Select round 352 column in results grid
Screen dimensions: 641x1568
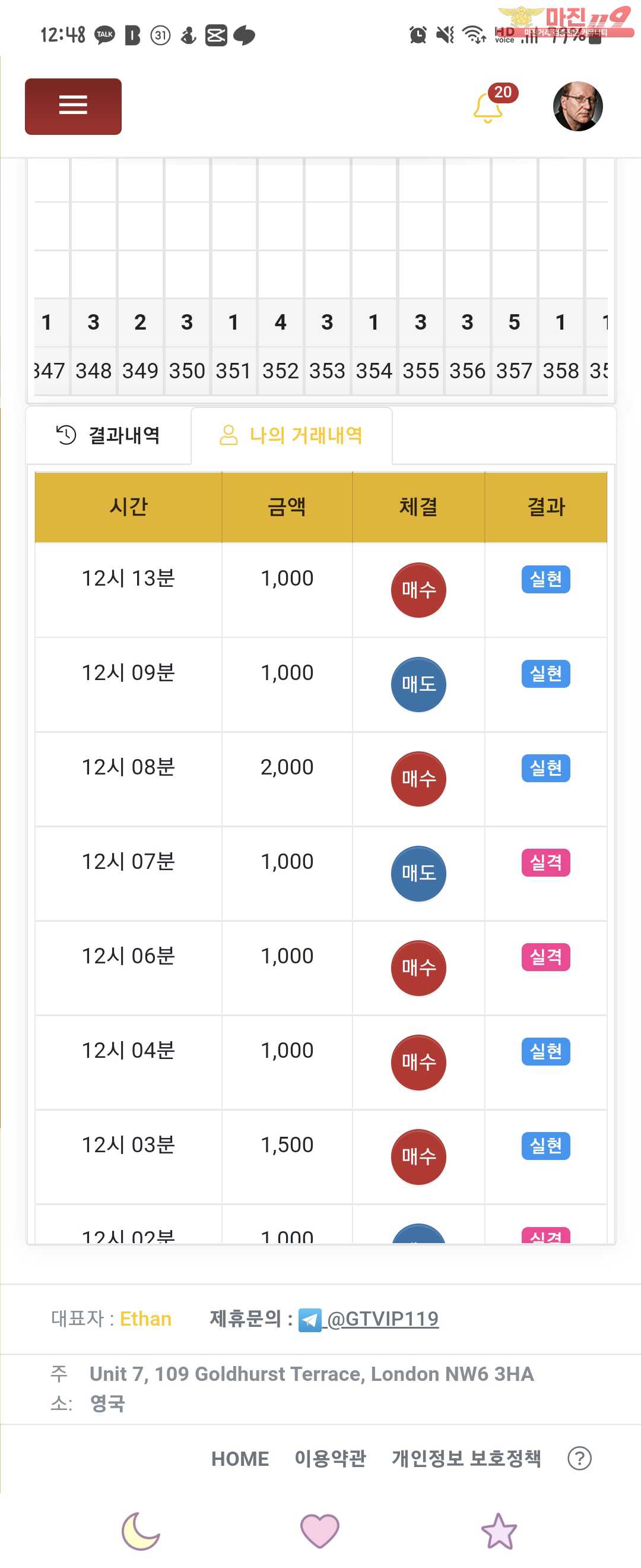click(280, 371)
